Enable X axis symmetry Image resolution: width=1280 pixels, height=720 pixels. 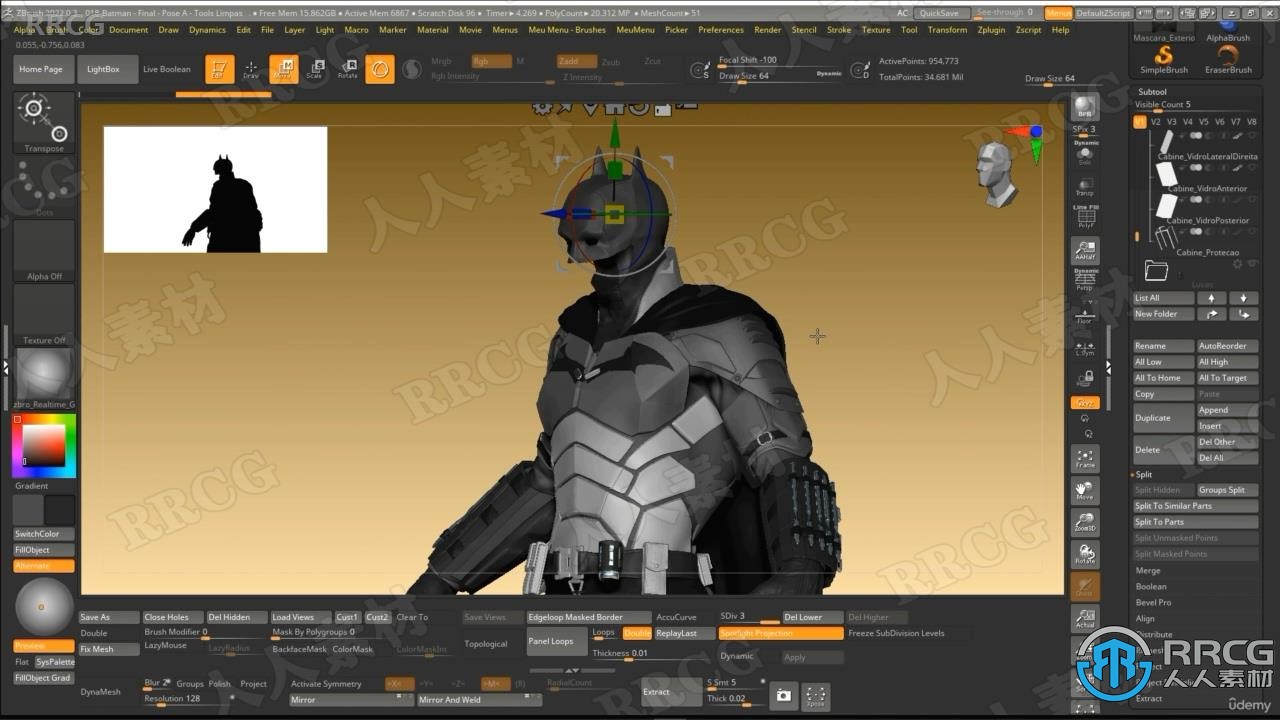399,684
